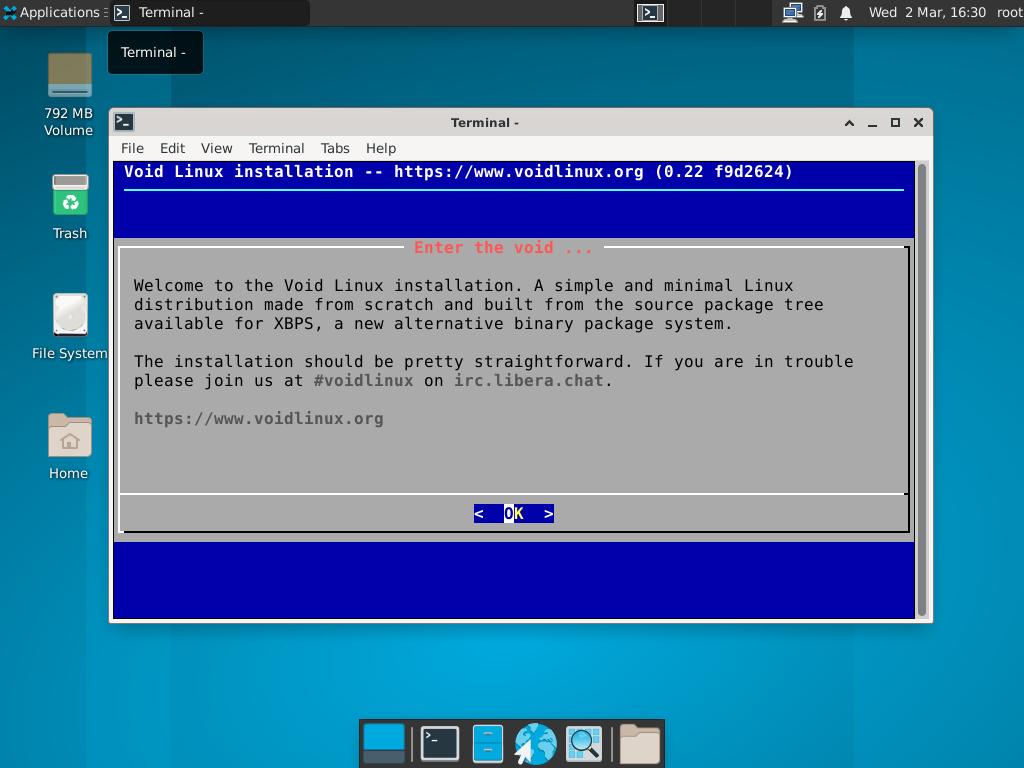Roll up the terminal window with the shade button
This screenshot has height=768, width=1024.
coord(849,123)
